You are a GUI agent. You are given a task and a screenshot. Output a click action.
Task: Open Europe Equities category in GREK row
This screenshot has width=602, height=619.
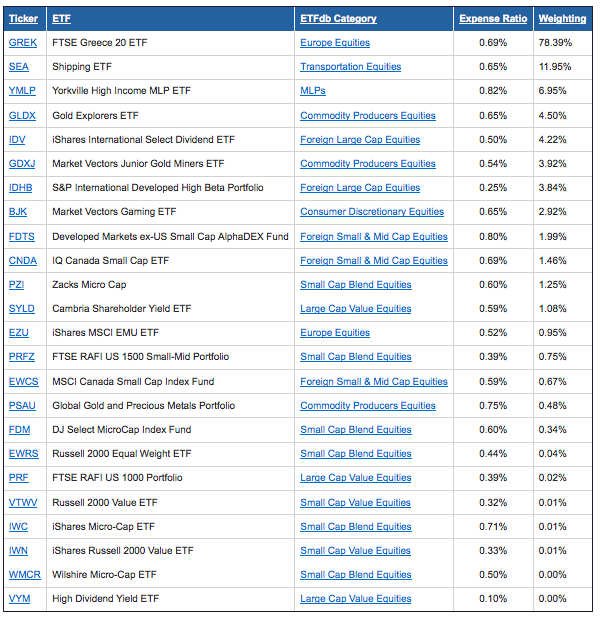click(335, 43)
